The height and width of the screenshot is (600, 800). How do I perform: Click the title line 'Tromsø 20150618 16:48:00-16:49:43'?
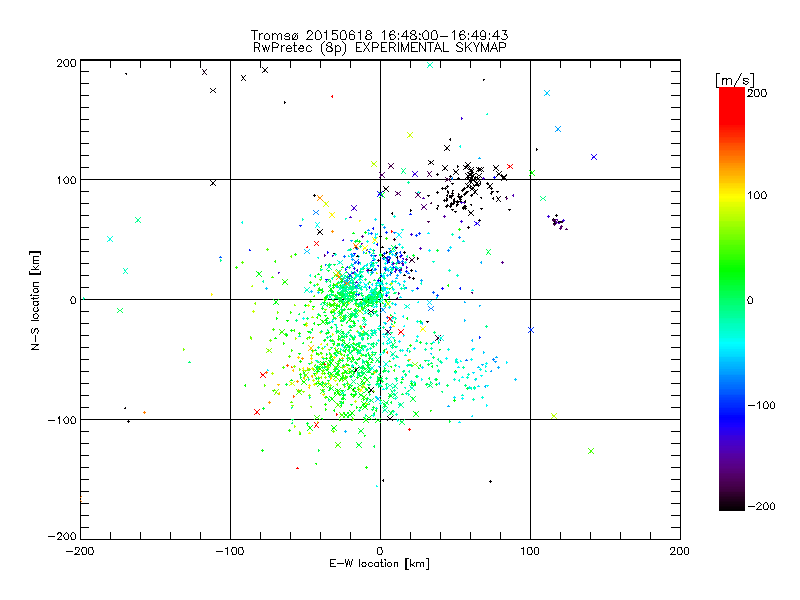pyautogui.click(x=379, y=35)
